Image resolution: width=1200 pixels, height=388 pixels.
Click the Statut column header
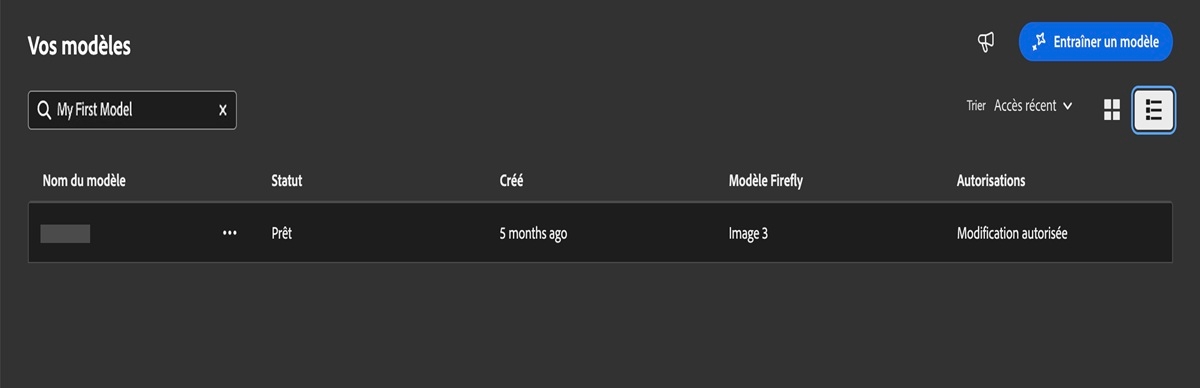(x=287, y=181)
